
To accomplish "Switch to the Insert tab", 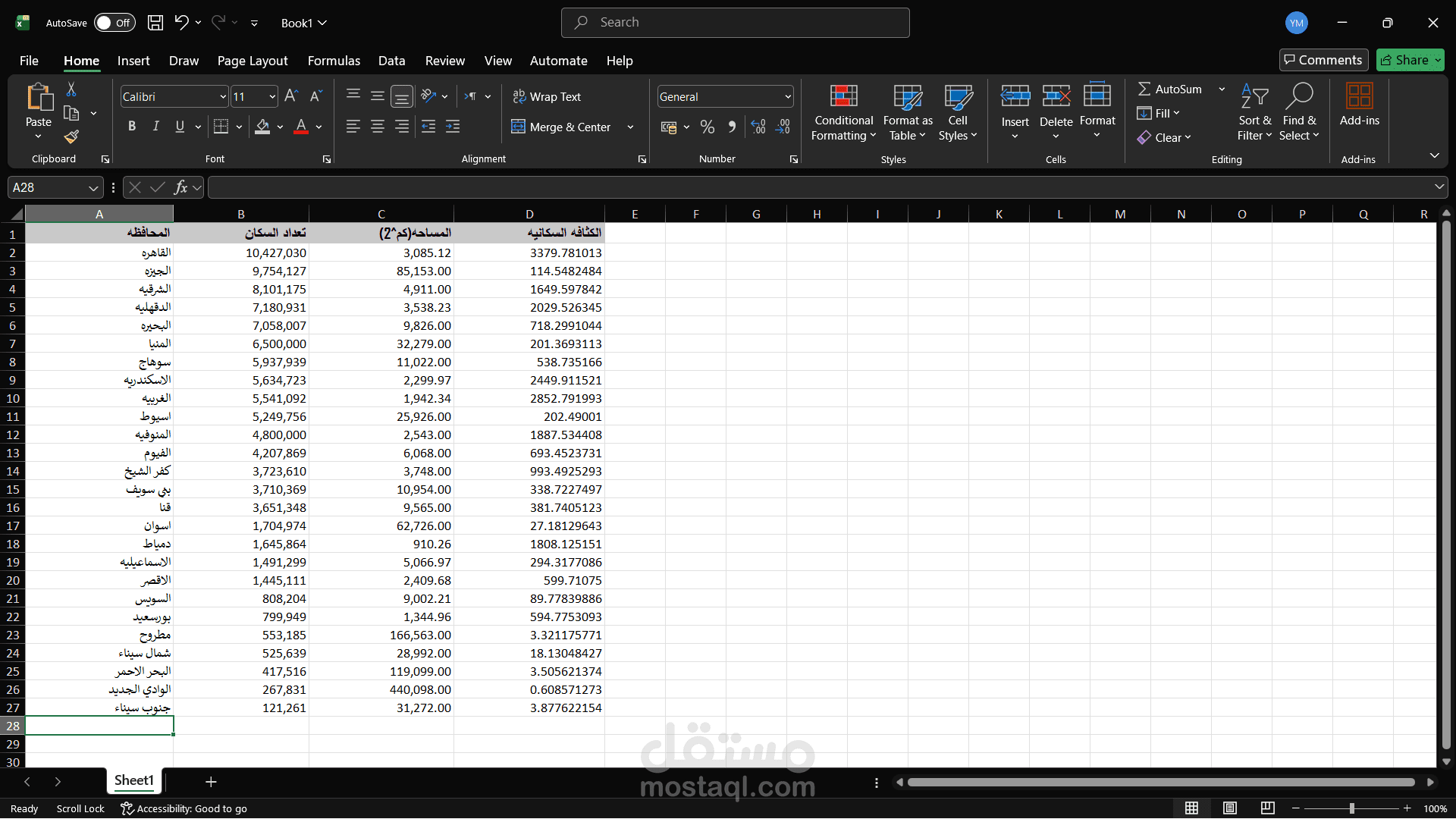I will pos(133,61).
